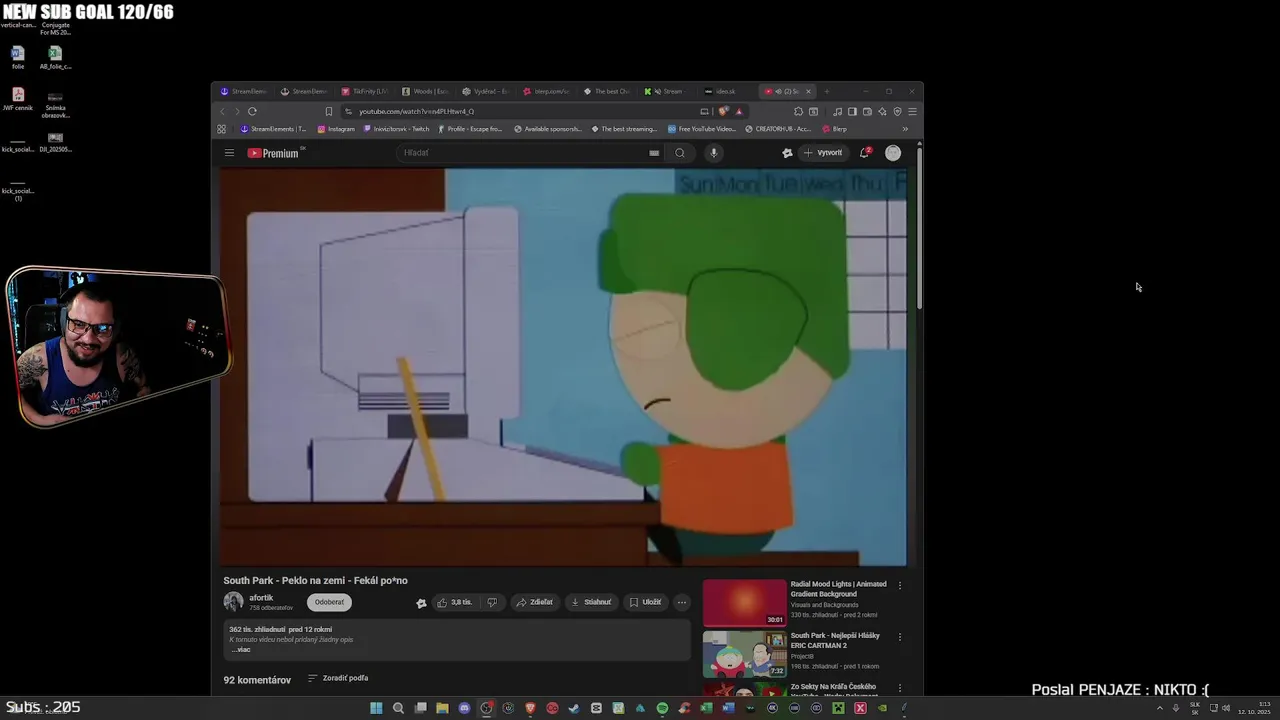
Task: Open AB_folie Excel desktop file
Action: (x=55, y=58)
